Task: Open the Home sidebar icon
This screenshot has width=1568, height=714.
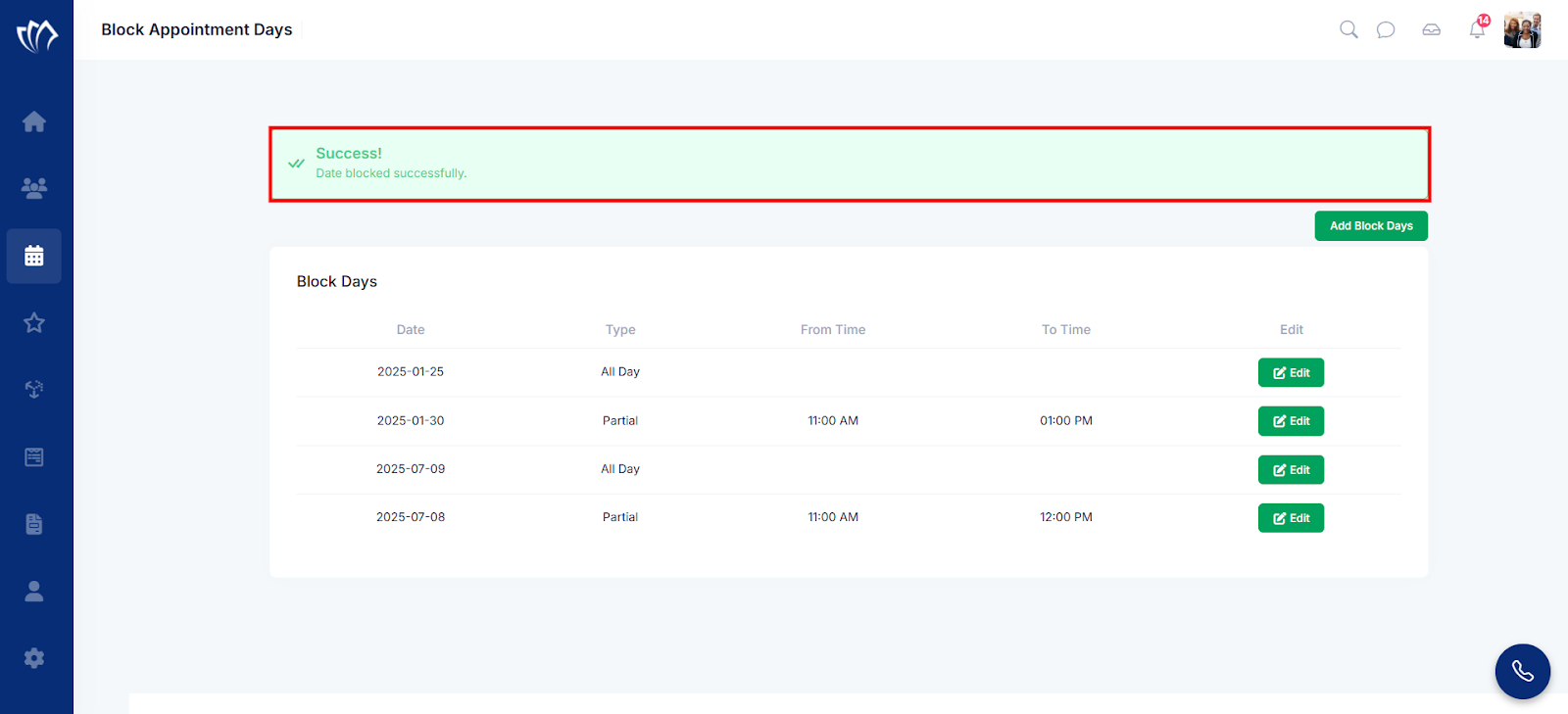Action: 34,121
